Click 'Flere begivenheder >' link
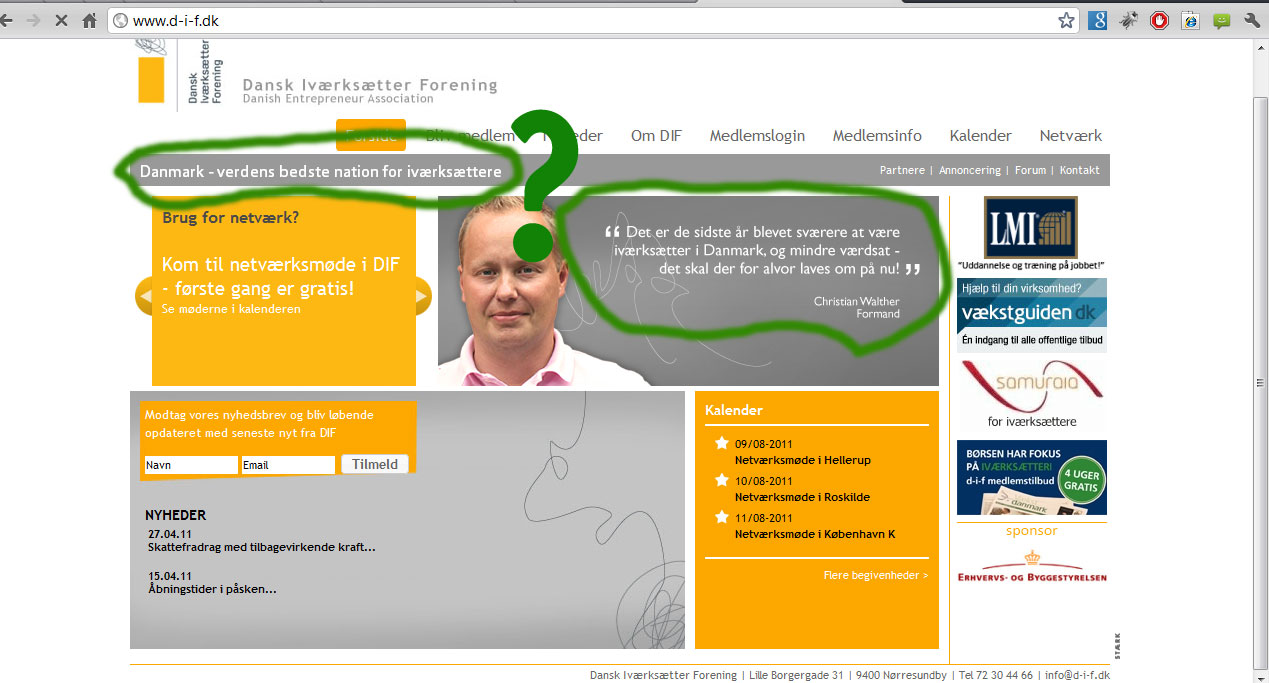Image resolution: width=1269 pixels, height=683 pixels. point(876,575)
